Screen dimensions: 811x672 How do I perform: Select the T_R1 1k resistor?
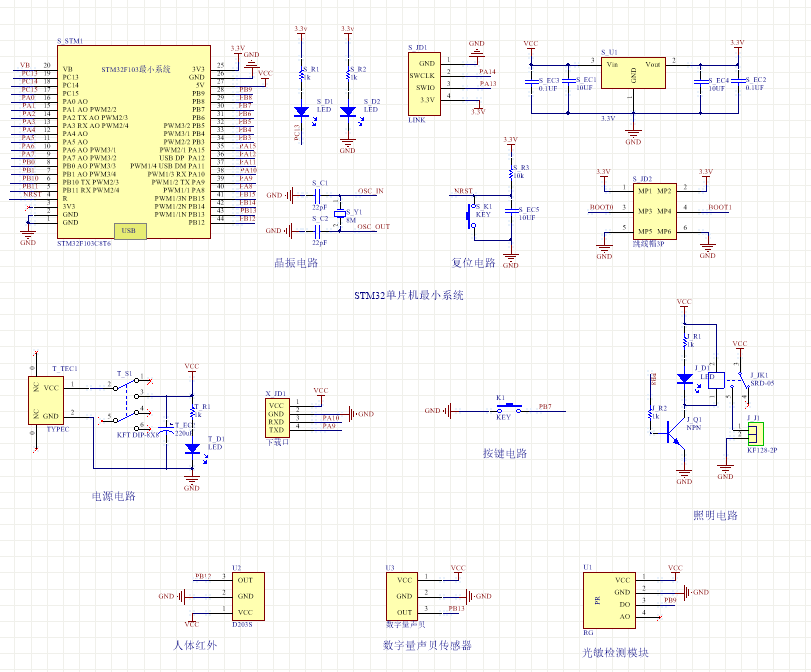[192, 412]
